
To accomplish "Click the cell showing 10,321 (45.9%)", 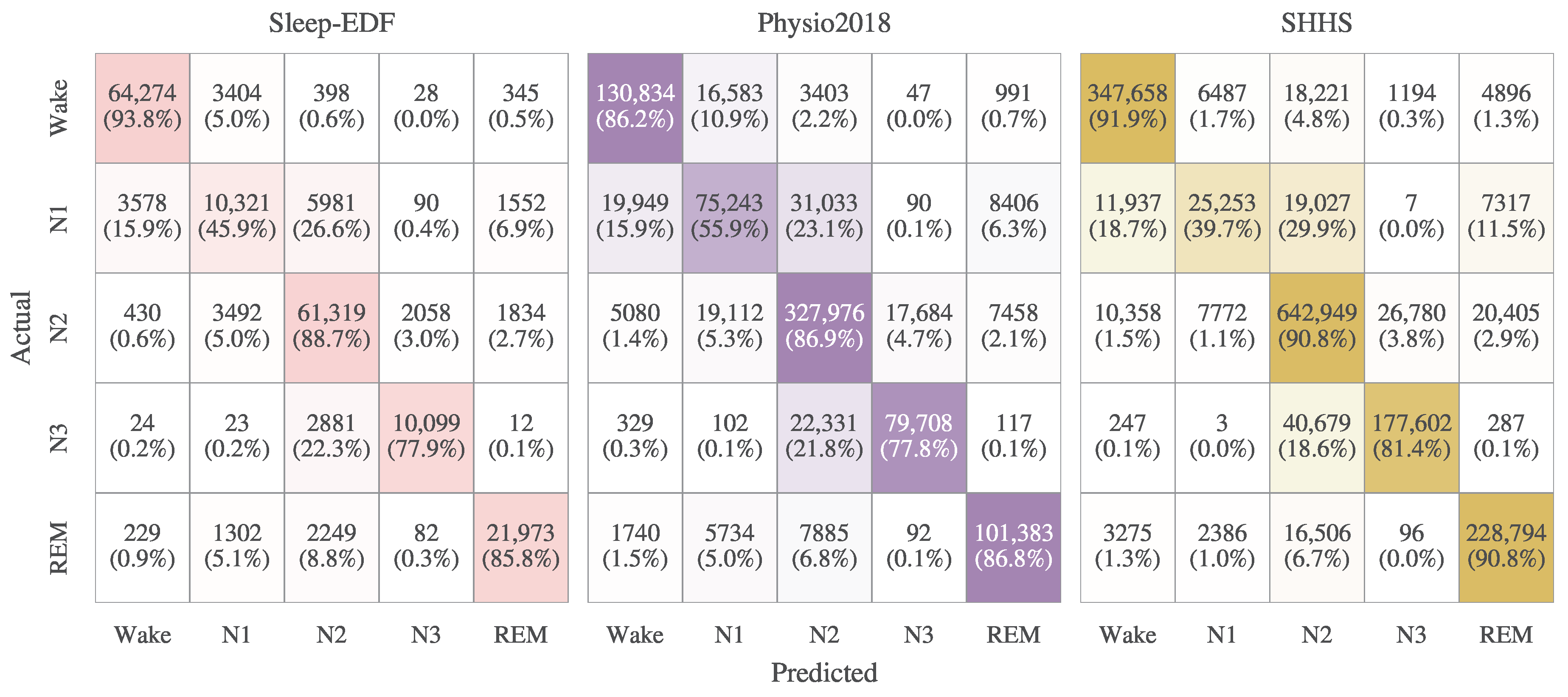I will point(237,218).
